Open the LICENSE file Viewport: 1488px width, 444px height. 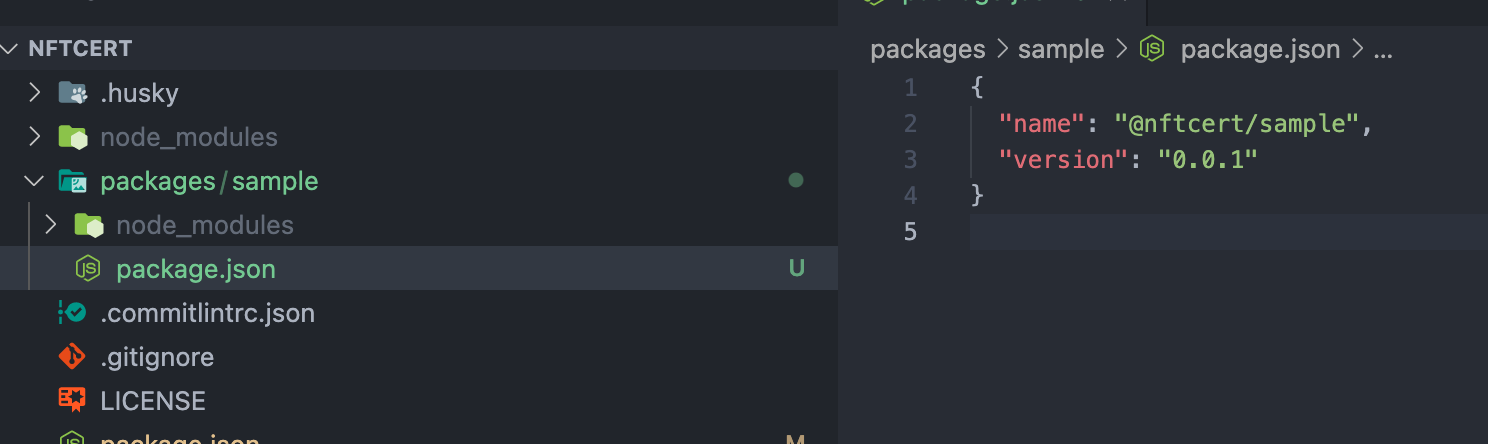[153, 401]
